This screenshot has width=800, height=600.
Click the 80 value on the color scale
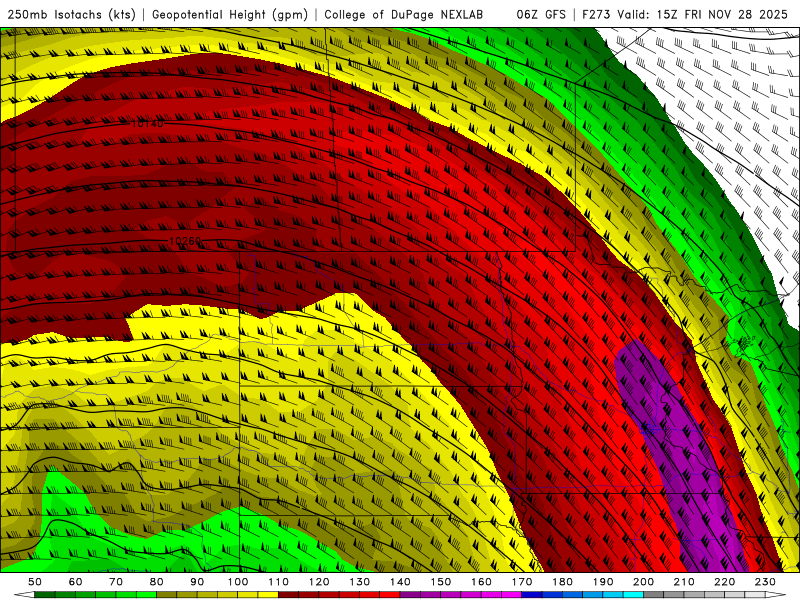(x=157, y=582)
